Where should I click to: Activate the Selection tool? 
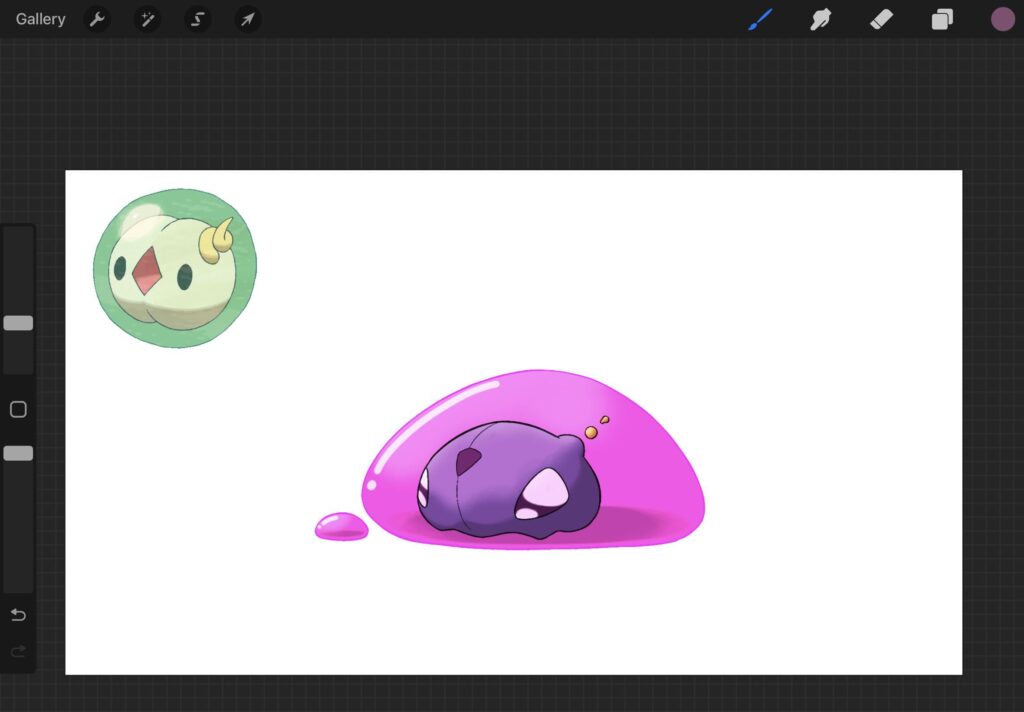click(197, 20)
